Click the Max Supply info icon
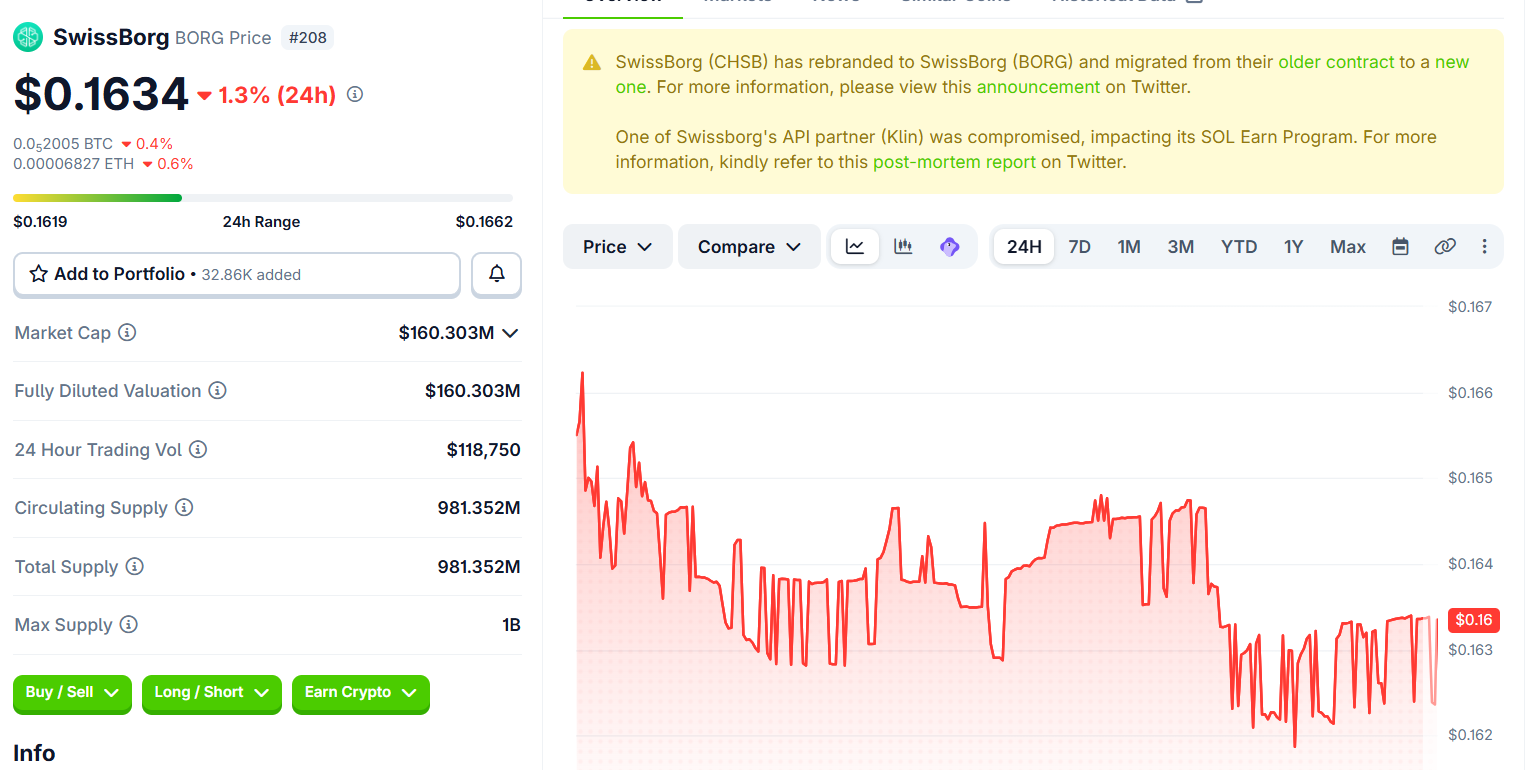1531x770 pixels. click(x=128, y=625)
